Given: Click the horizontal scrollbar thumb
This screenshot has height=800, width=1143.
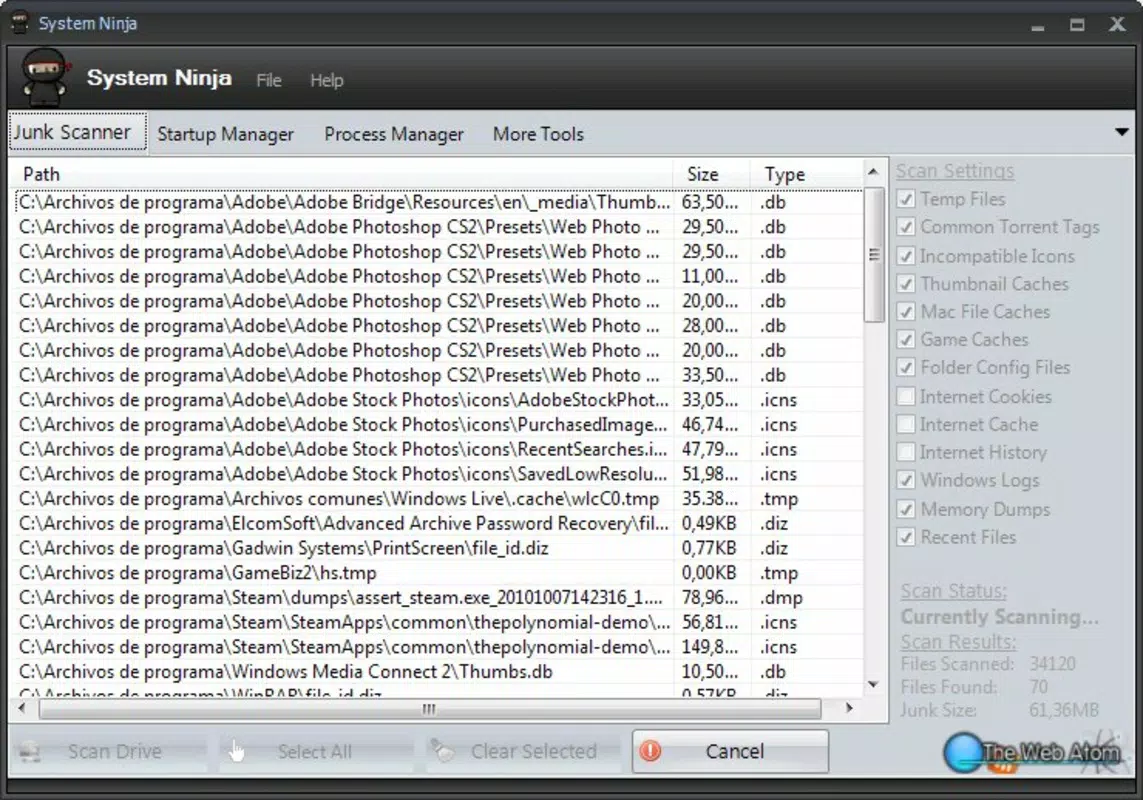Looking at the screenshot, I should click(x=429, y=708).
